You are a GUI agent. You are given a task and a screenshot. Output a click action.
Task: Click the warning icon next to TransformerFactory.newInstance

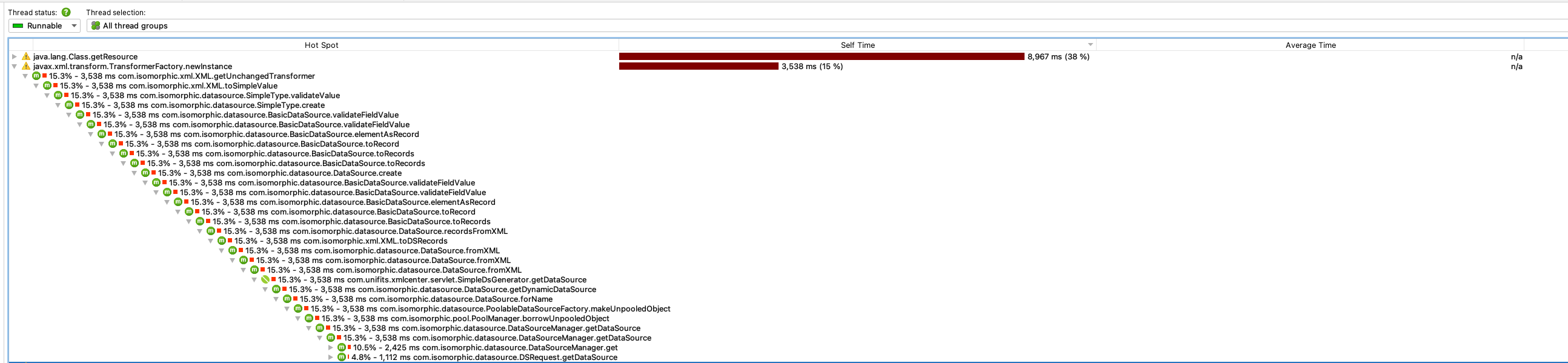point(25,67)
